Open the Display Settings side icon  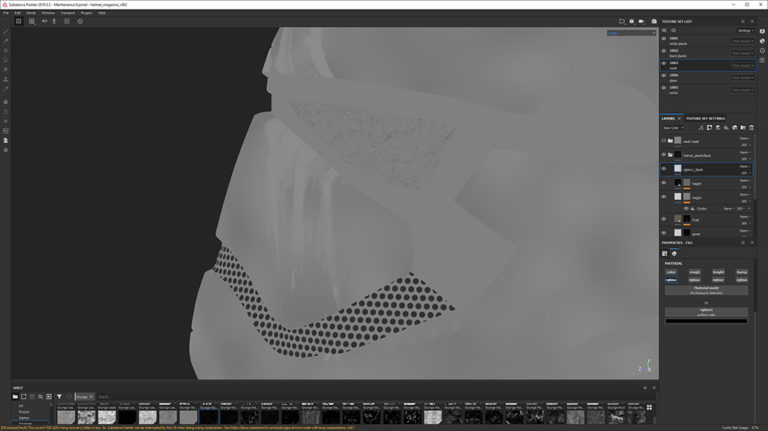[763, 31]
